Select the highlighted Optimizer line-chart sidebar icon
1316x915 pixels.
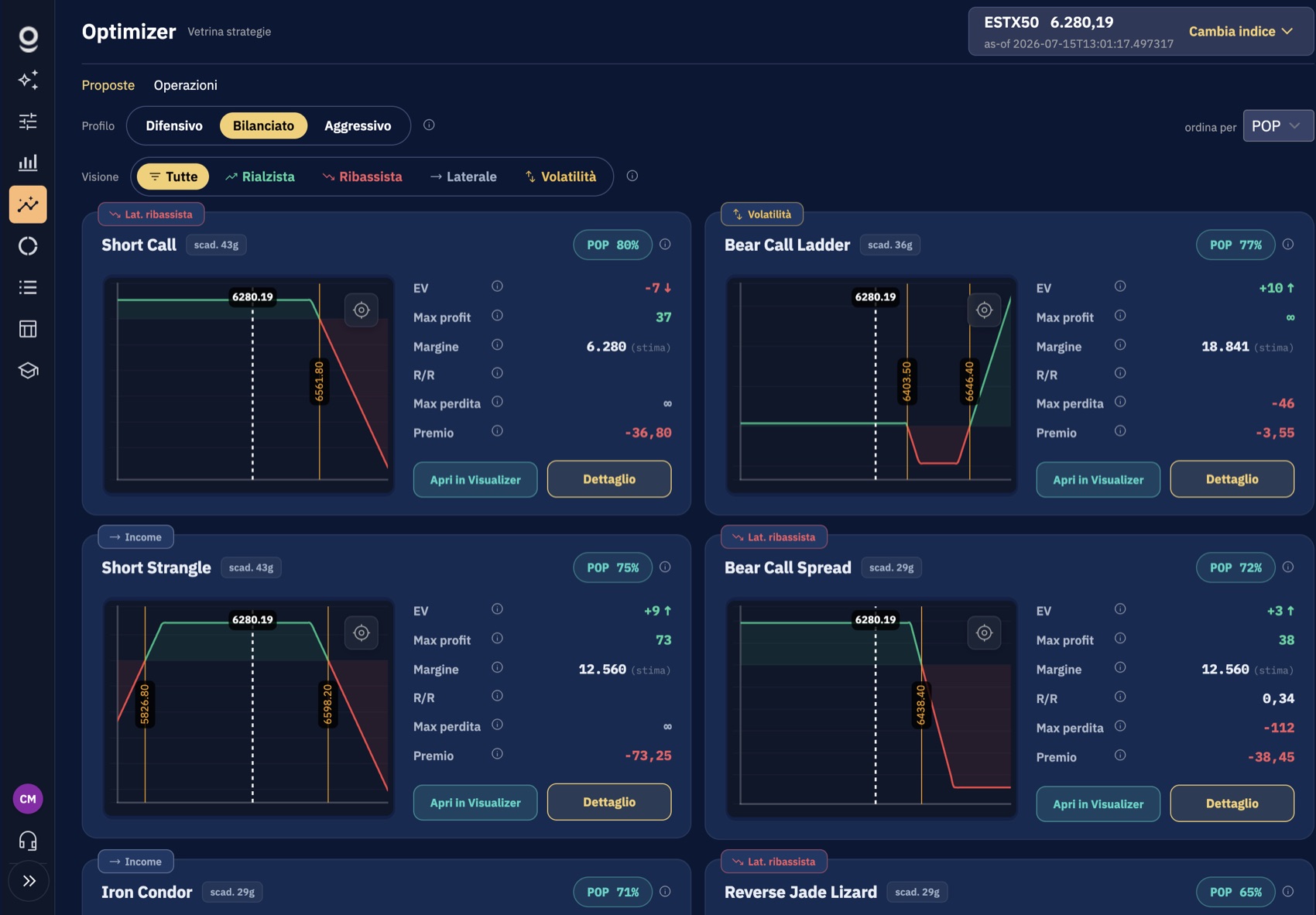tap(28, 204)
